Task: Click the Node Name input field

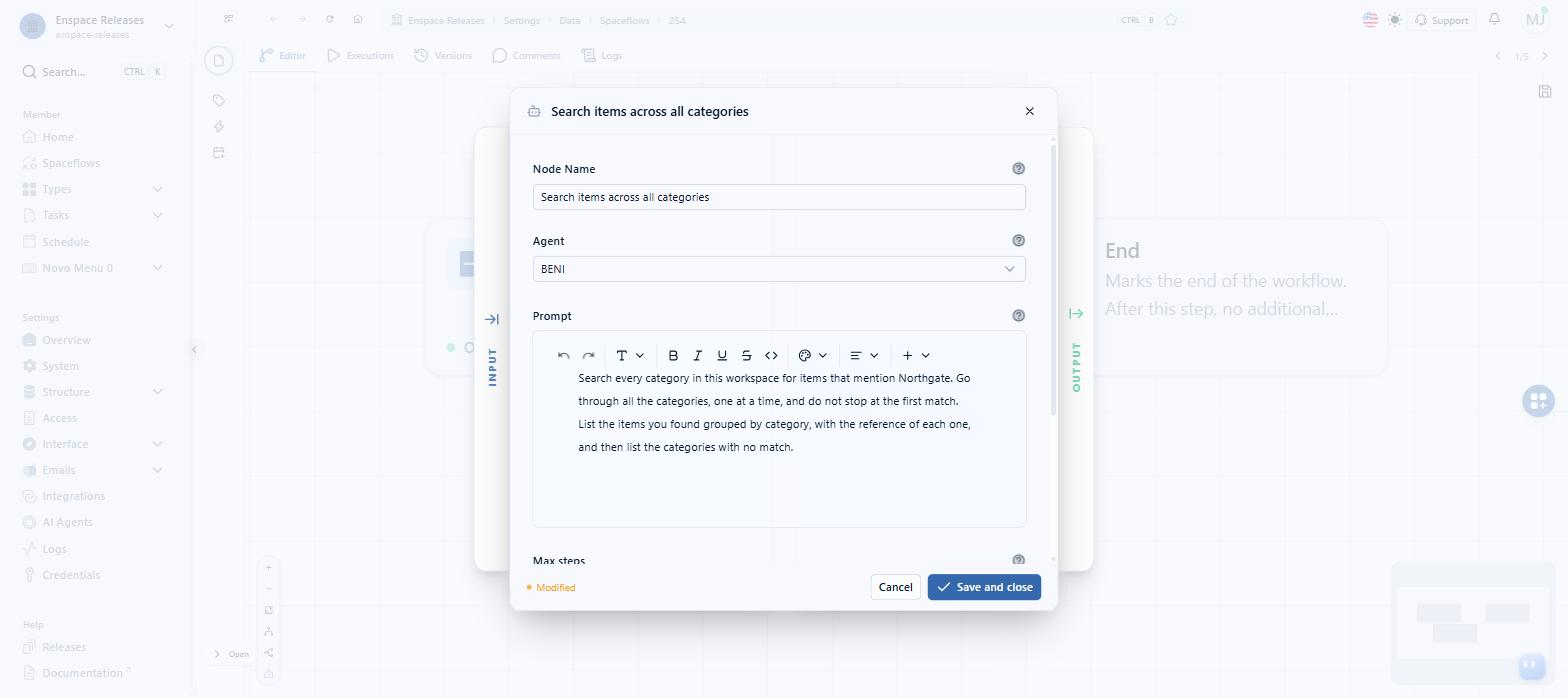Action: [779, 197]
